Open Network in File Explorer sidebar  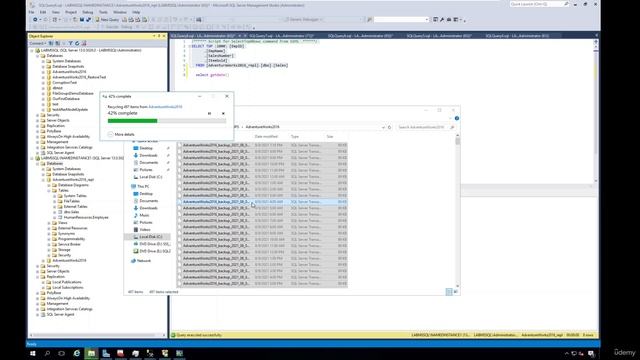[x=144, y=260]
